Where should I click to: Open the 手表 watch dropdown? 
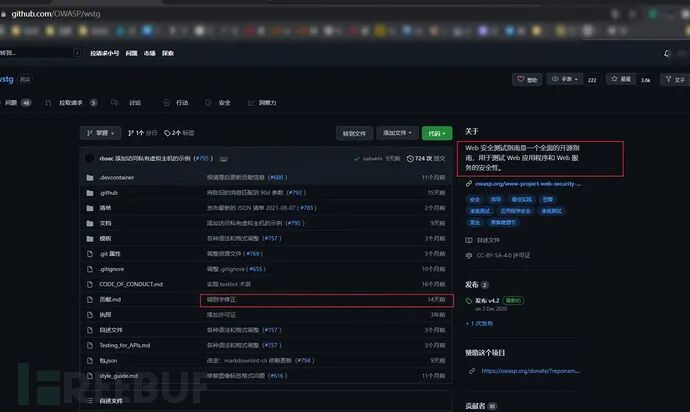[565, 79]
